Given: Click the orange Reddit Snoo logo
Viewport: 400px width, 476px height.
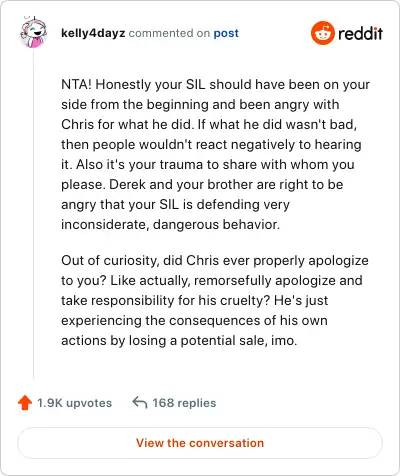Looking at the screenshot, I should [x=322, y=33].
